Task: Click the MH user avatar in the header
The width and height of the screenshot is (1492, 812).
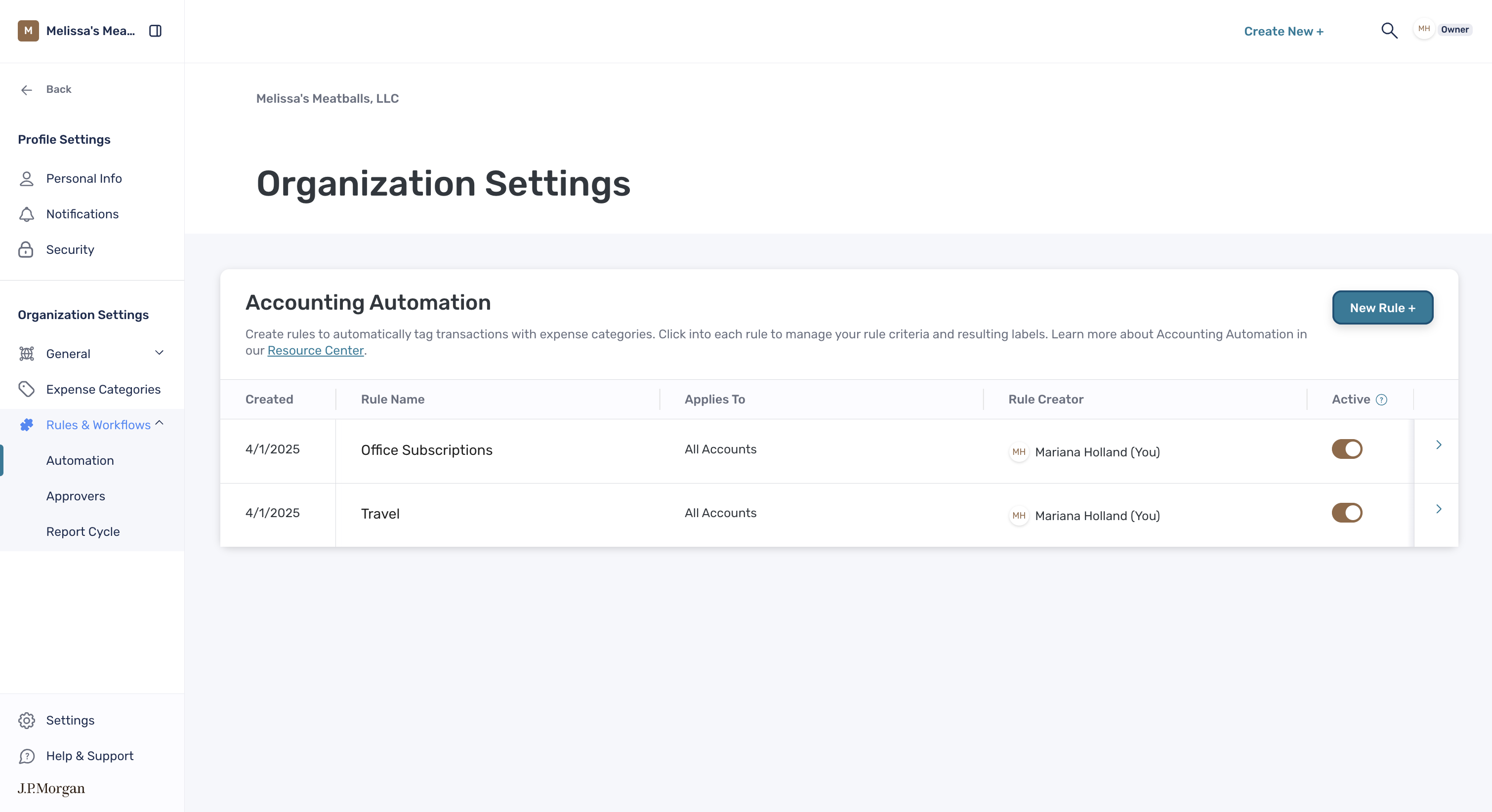Action: (x=1424, y=29)
